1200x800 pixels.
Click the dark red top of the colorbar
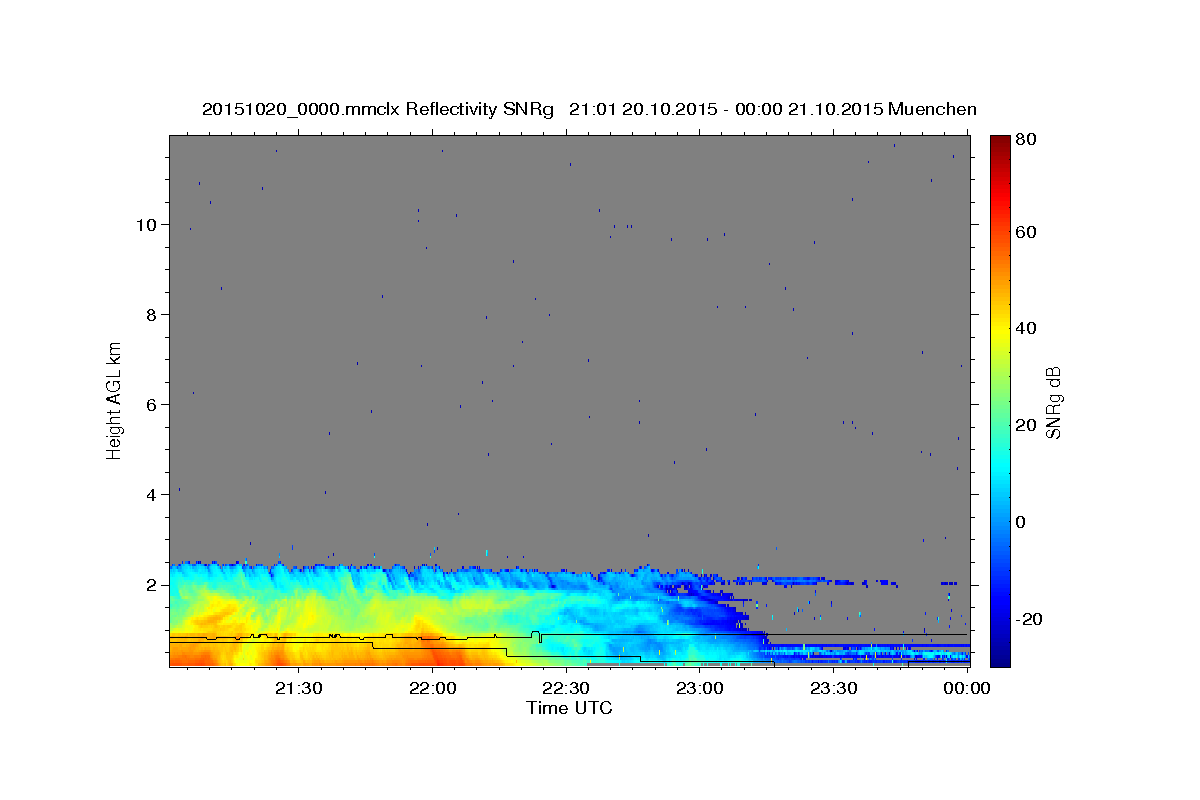coord(1000,143)
